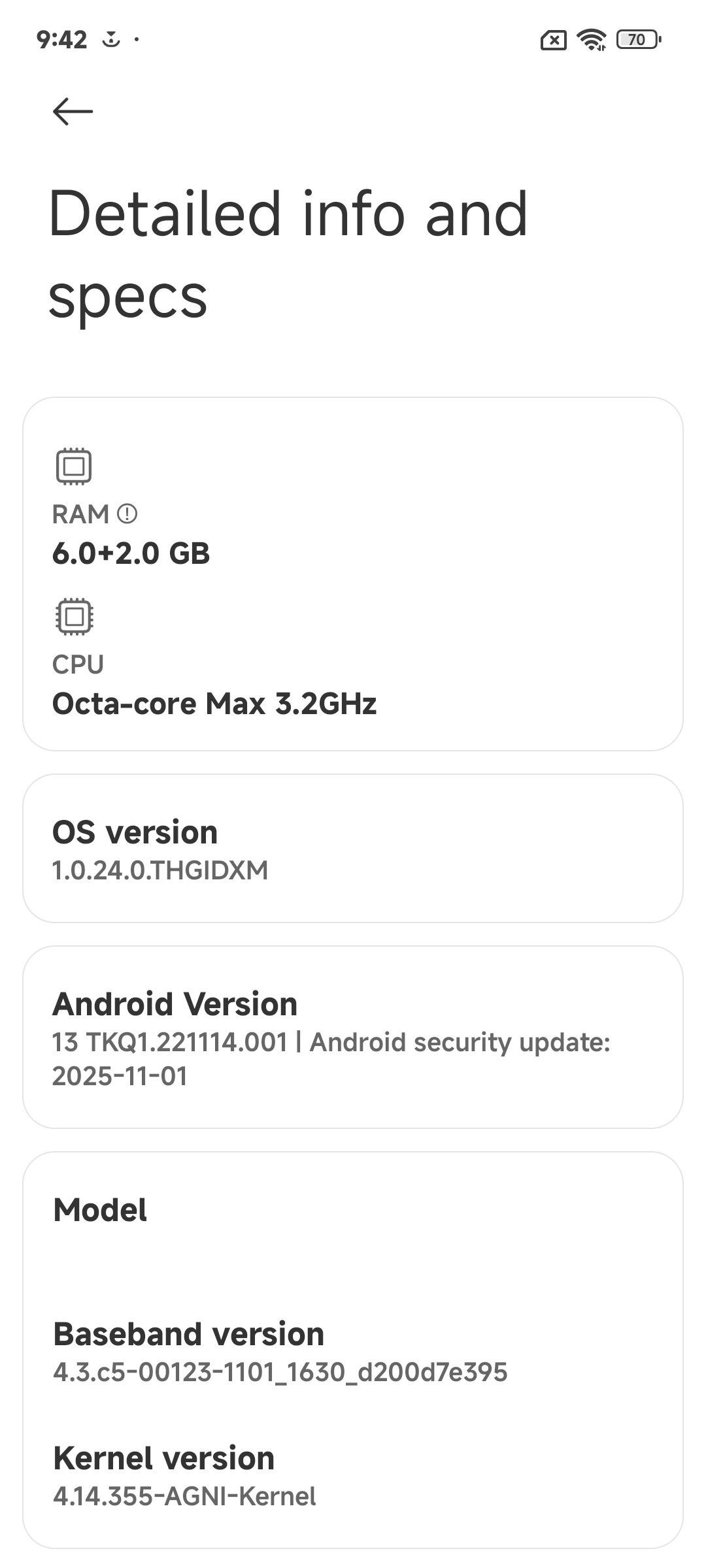Tap the Wi-Fi status bar icon
The image size is (706, 1568).
[x=592, y=40]
